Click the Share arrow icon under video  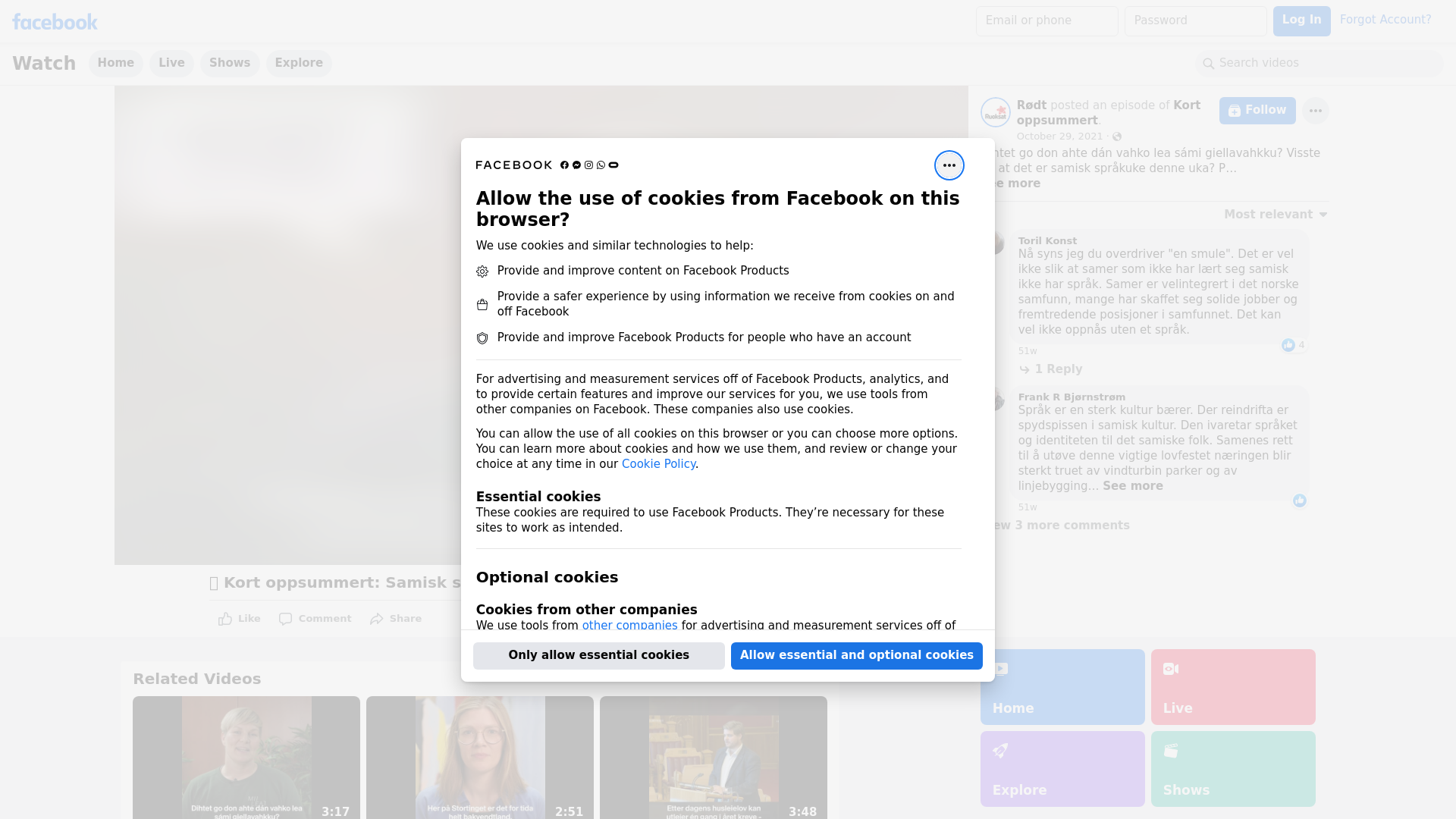tap(377, 619)
